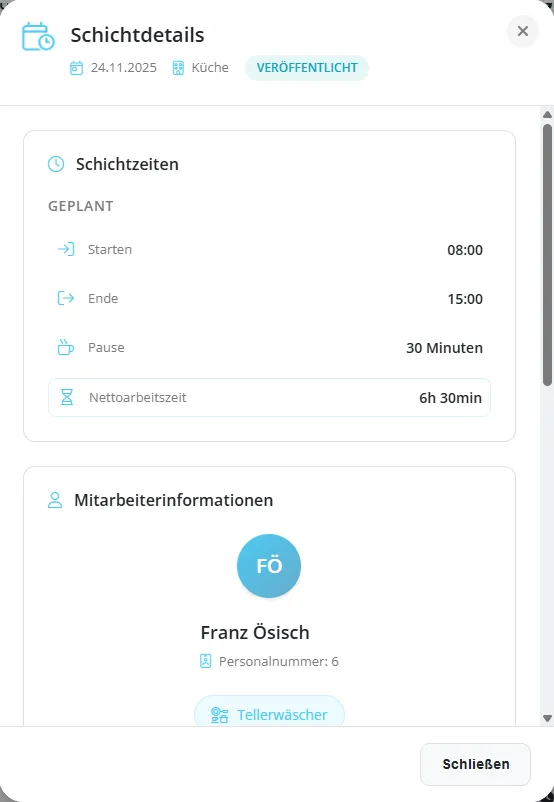
Task: Click the person icon beside Mitarbeiterinformationen
Action: 55,500
